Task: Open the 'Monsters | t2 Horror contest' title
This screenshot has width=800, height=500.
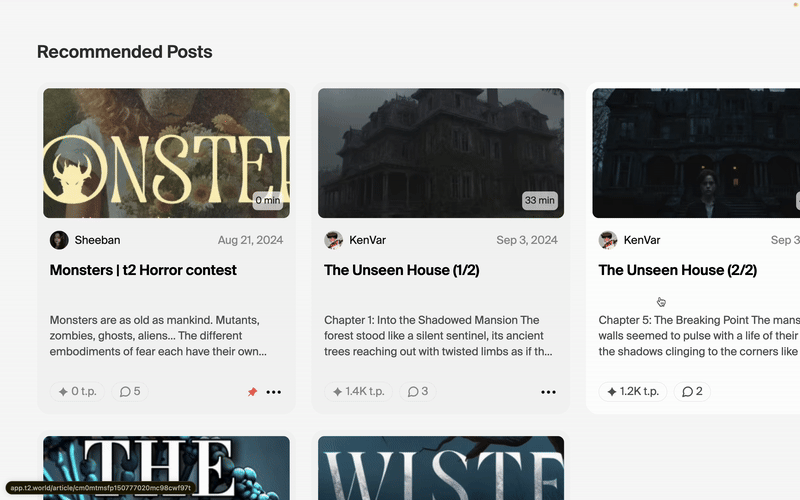Action: click(143, 270)
